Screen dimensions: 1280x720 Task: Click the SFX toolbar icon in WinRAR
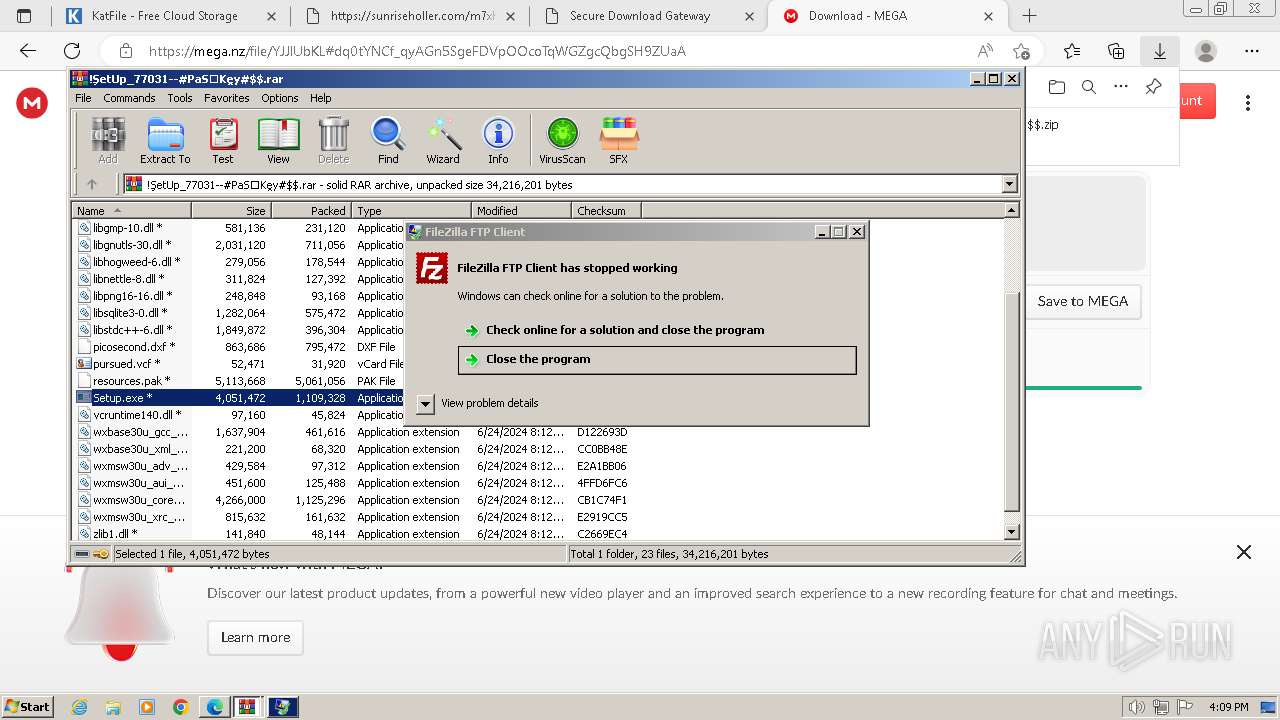pyautogui.click(x=619, y=140)
